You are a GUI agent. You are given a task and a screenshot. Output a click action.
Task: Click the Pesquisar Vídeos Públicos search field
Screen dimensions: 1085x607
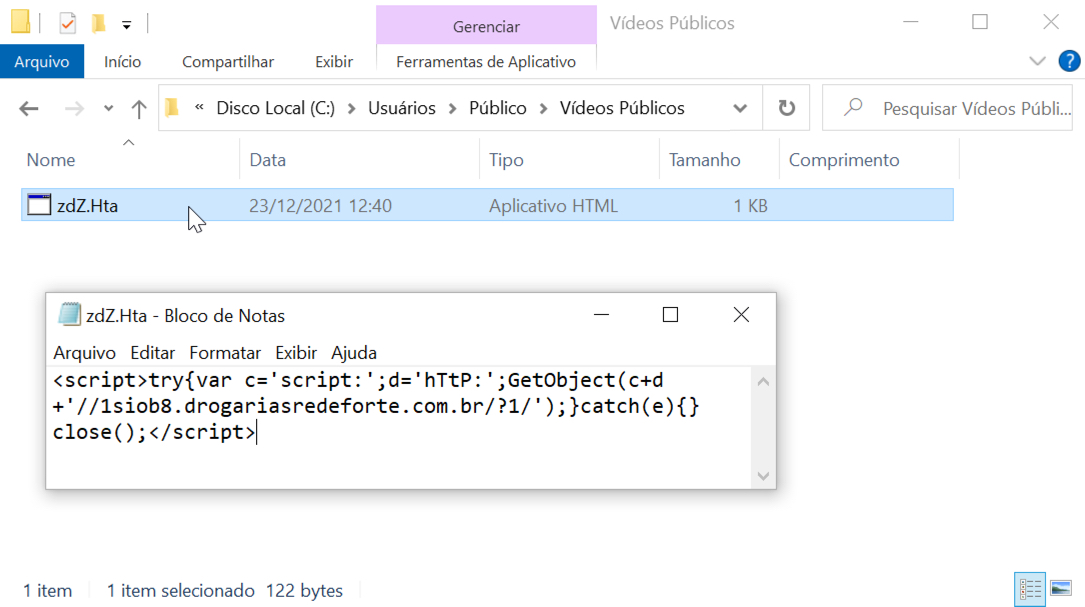point(947,108)
